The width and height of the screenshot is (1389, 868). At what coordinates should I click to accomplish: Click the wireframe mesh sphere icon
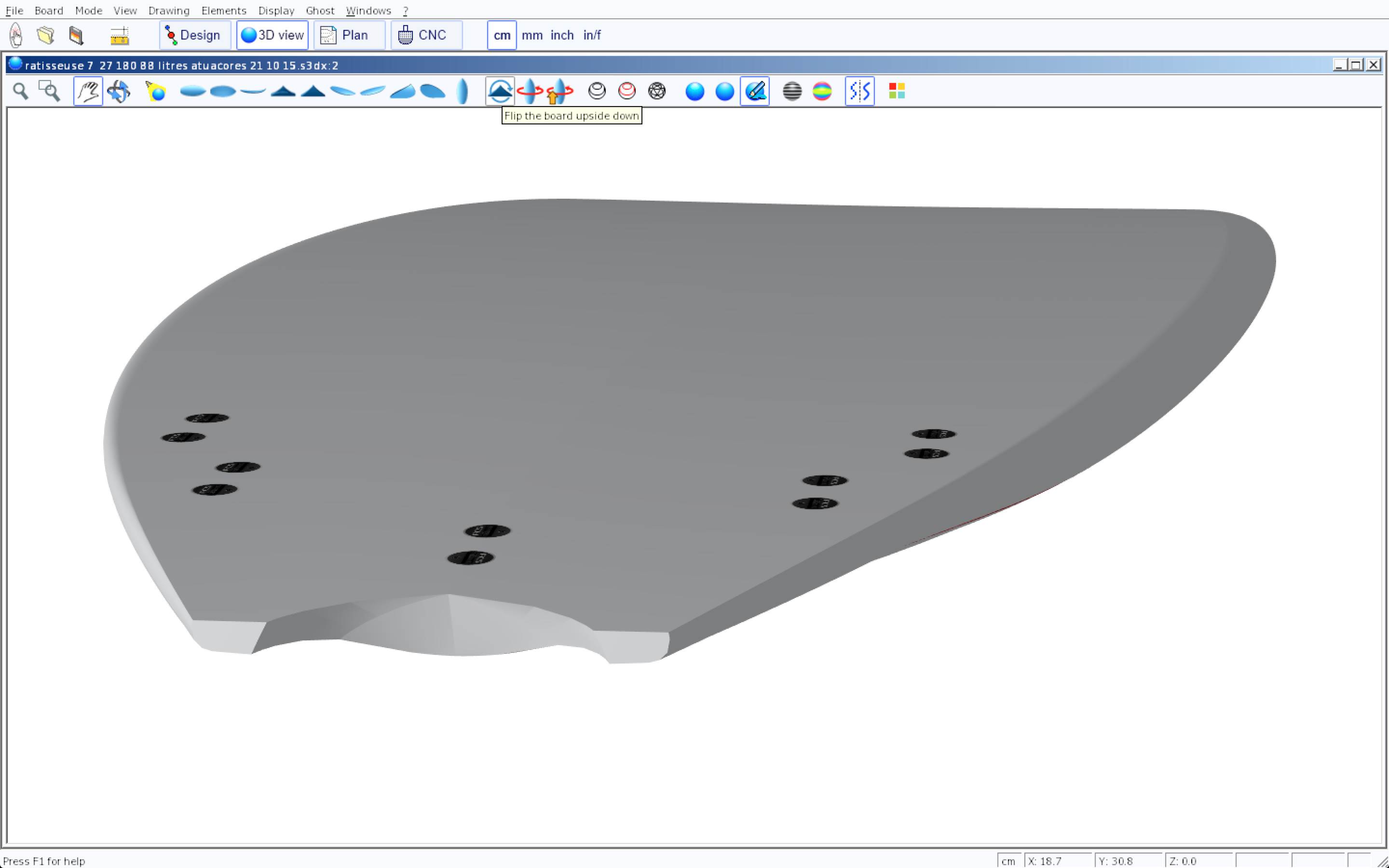(656, 91)
